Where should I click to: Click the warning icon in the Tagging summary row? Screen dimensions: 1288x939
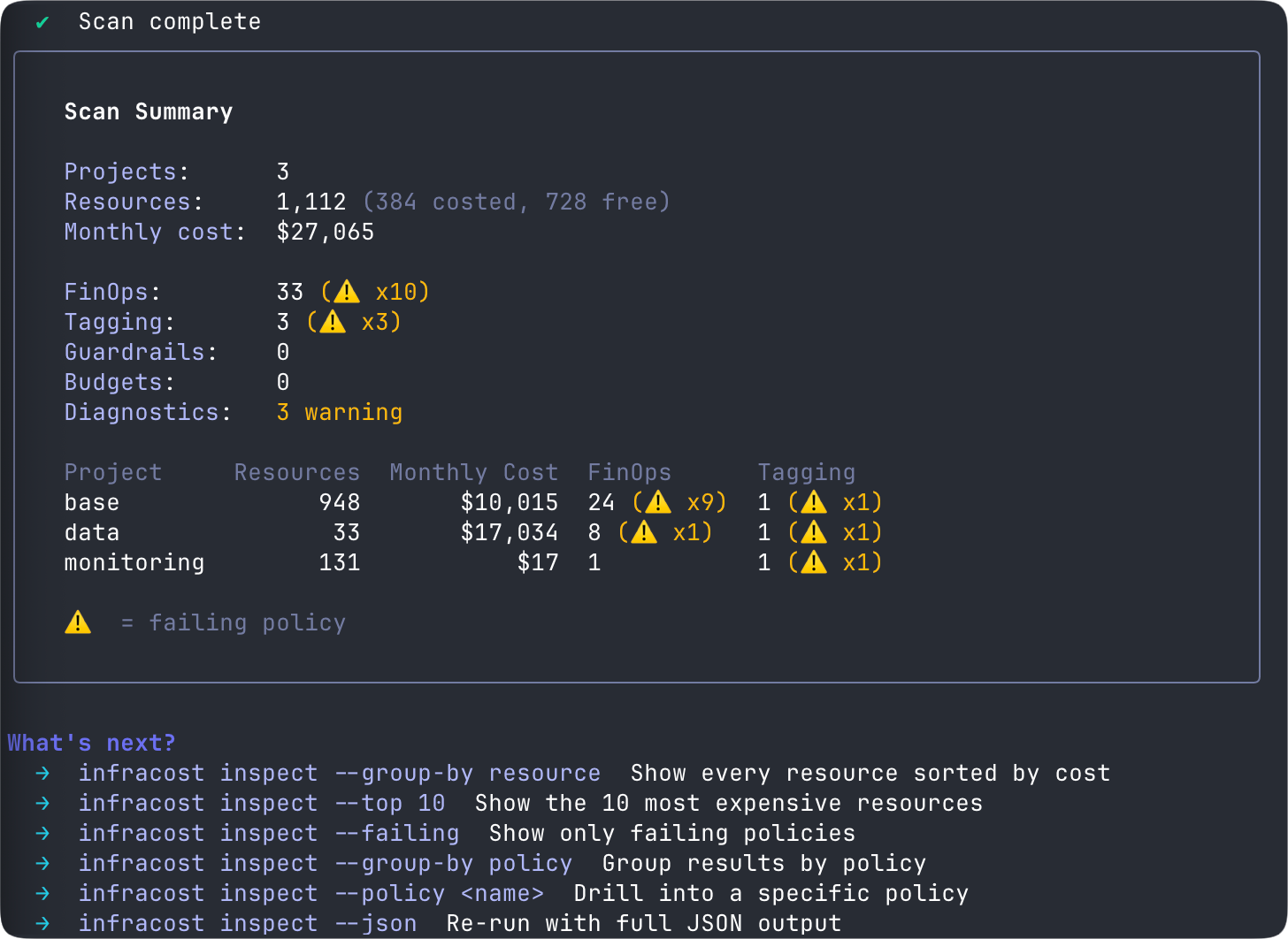pos(333,322)
